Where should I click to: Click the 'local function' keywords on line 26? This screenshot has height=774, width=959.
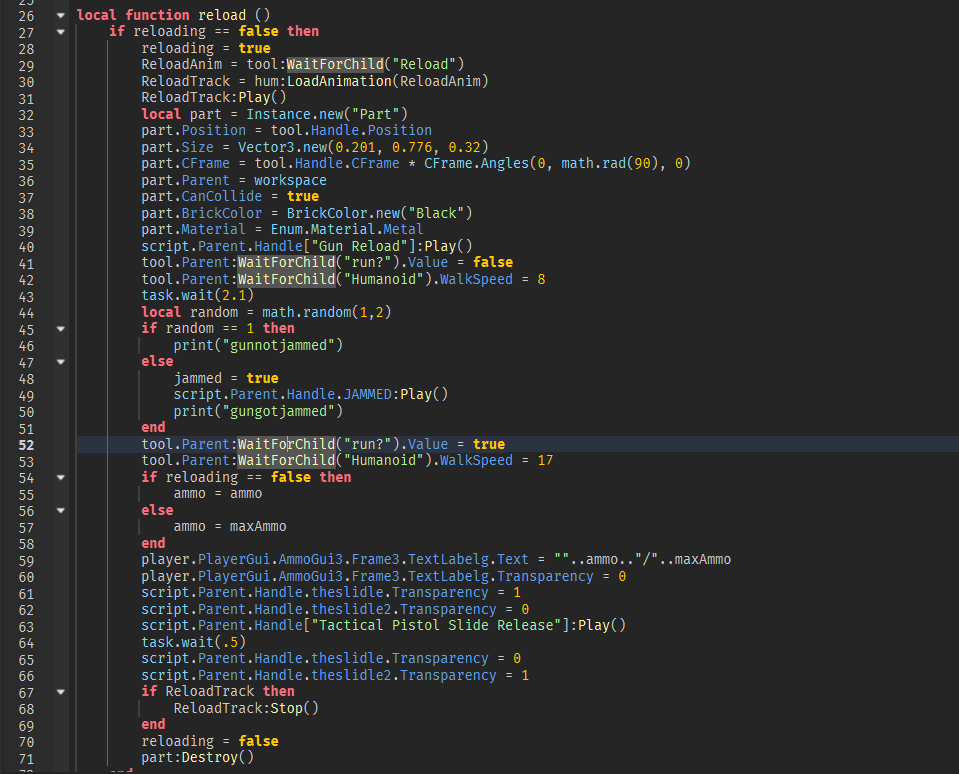click(133, 15)
